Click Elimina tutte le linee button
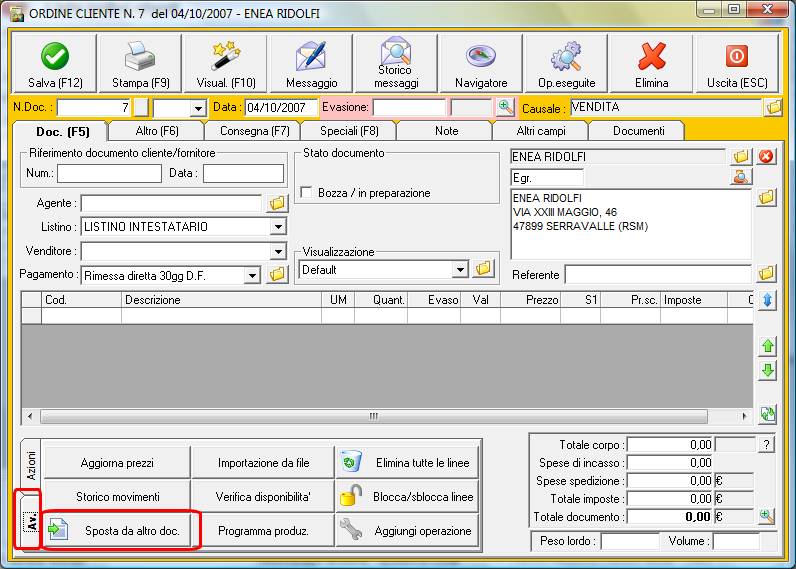Image resolution: width=796 pixels, height=569 pixels. point(406,463)
